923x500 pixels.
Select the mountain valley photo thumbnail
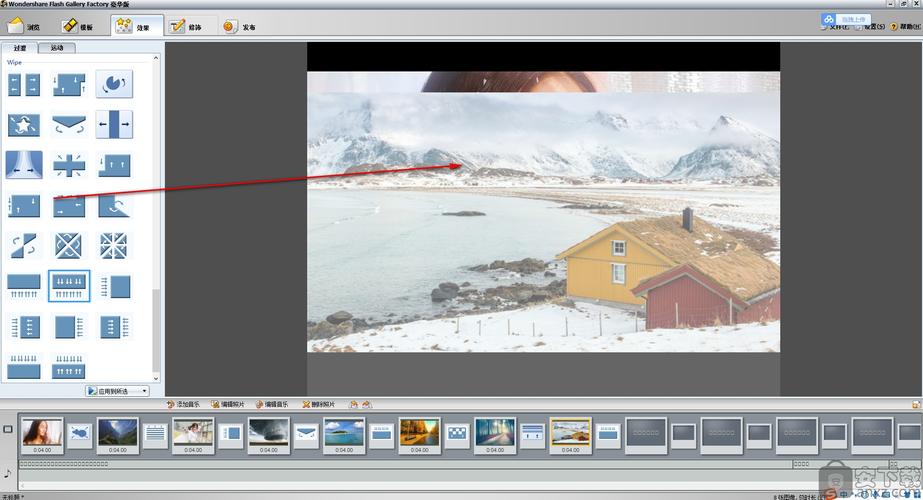(x=117, y=435)
